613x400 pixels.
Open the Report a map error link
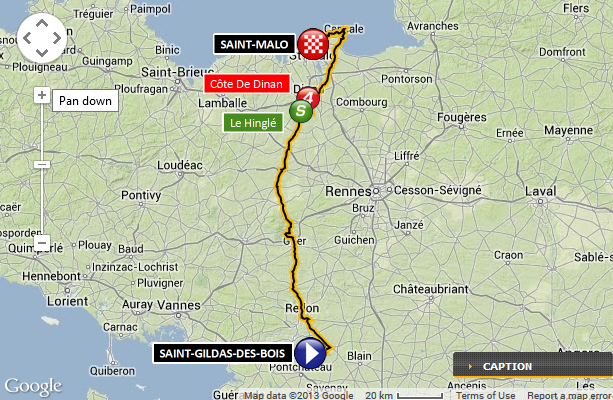(x=569, y=395)
